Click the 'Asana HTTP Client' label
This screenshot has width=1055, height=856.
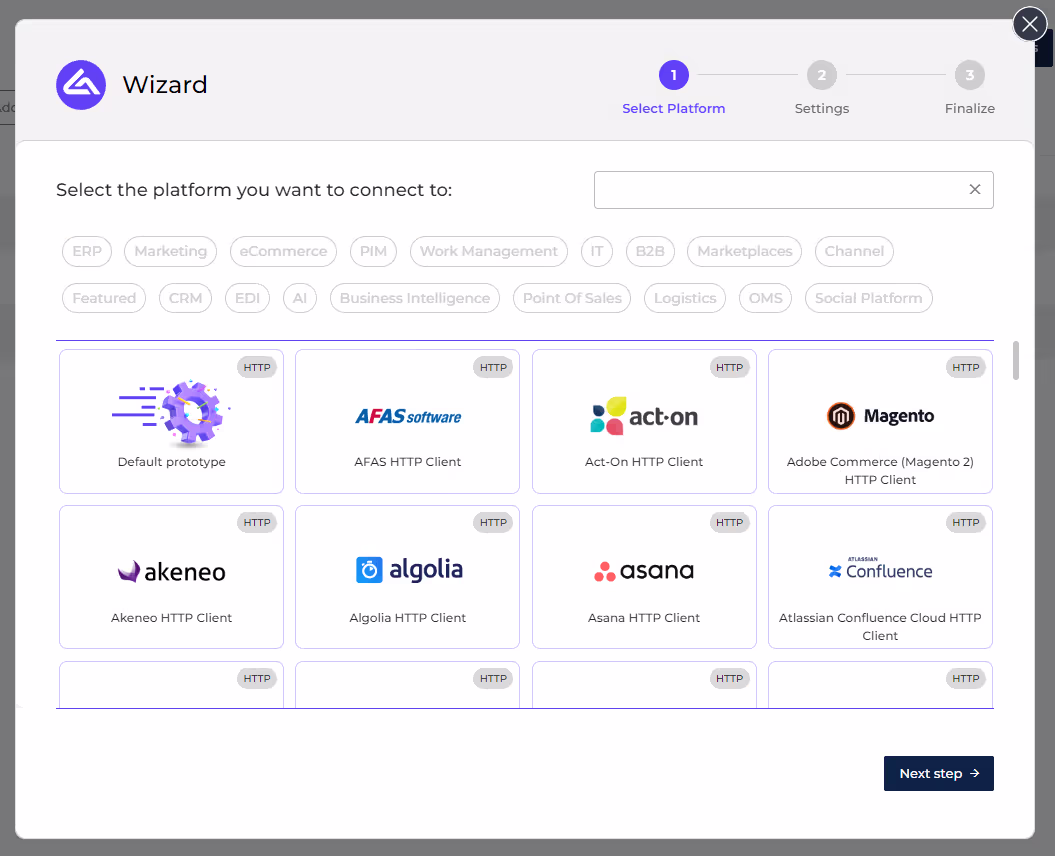point(644,618)
